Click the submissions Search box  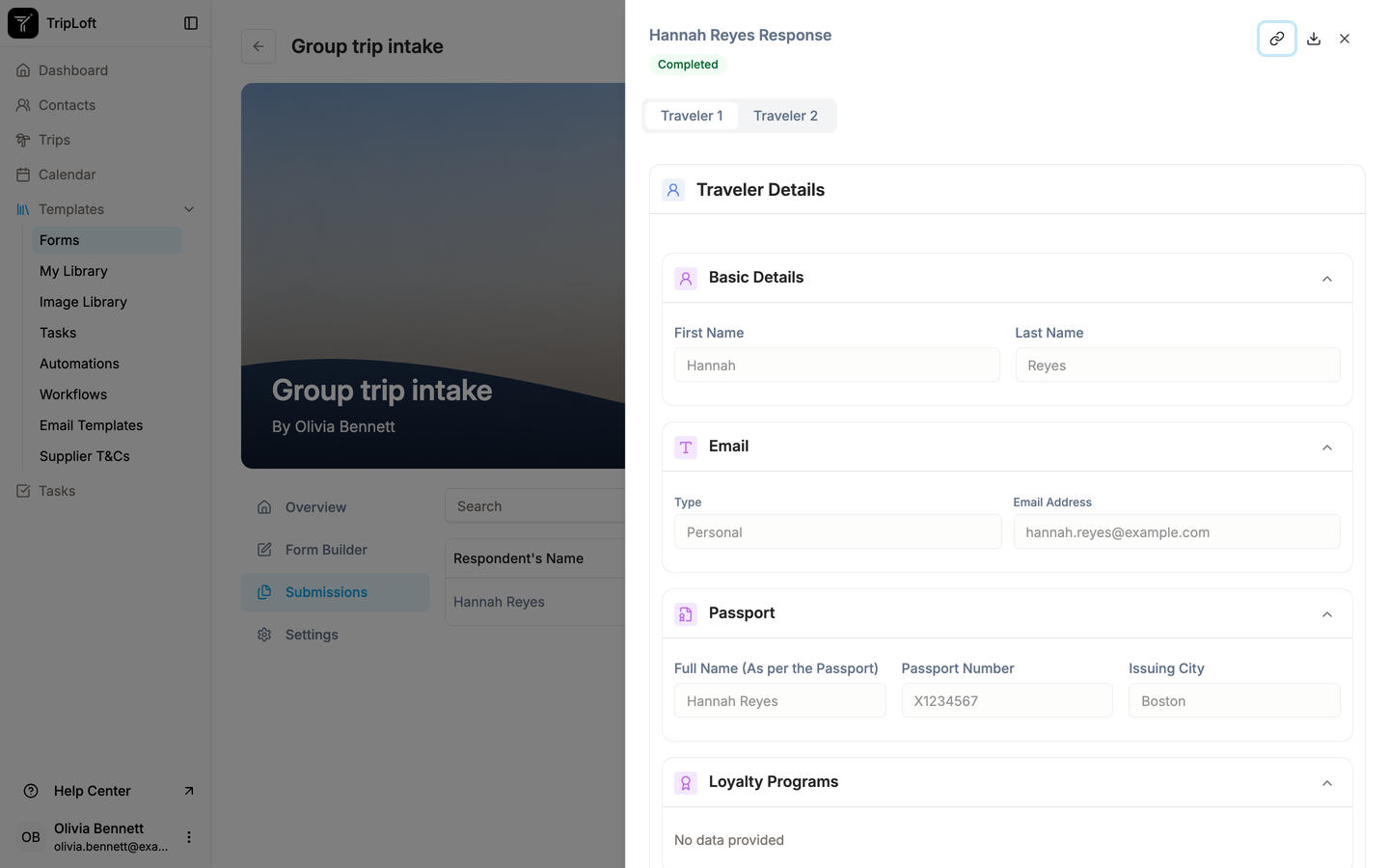pyautogui.click(x=535, y=506)
